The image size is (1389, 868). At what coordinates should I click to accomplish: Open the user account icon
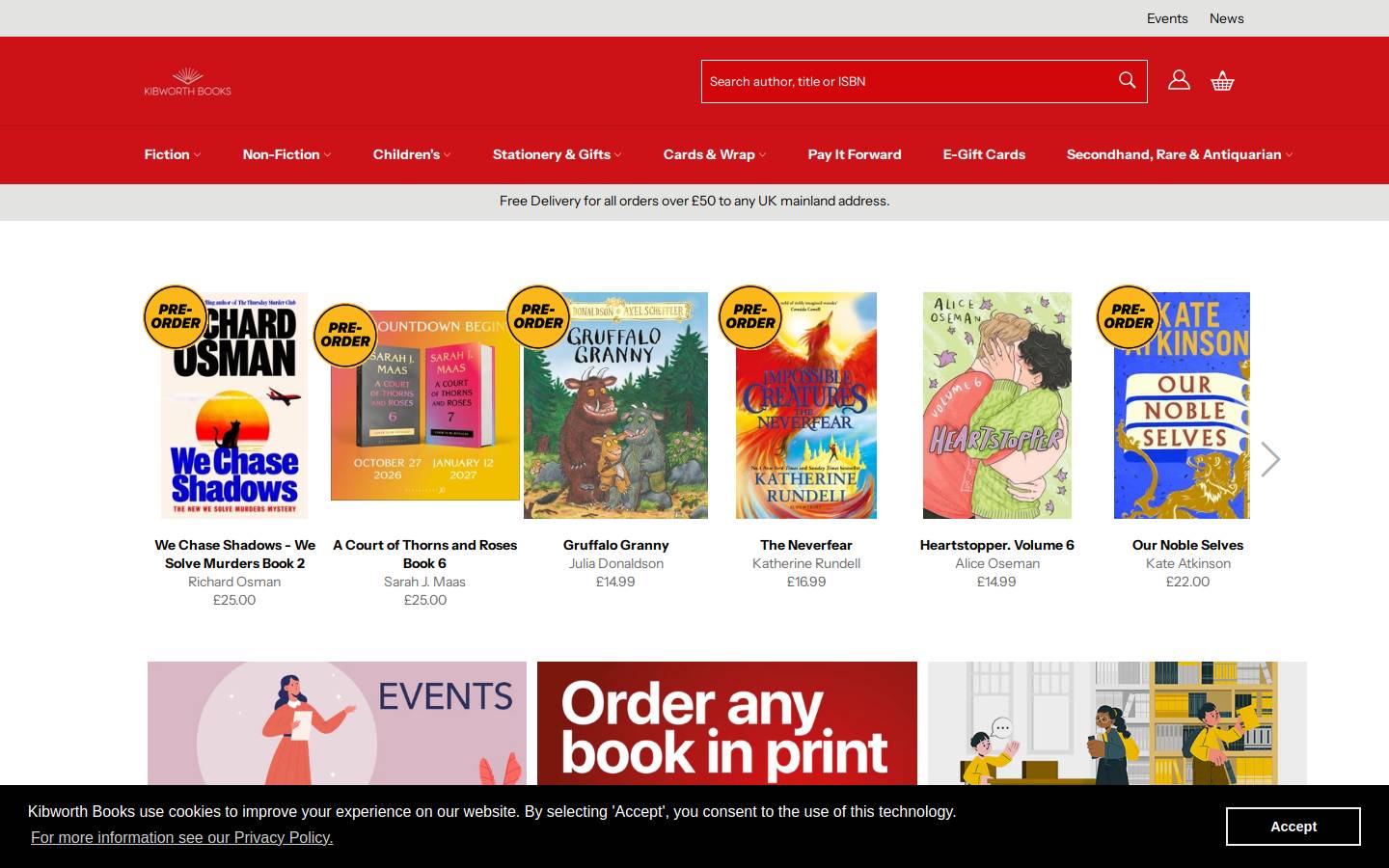(1179, 80)
